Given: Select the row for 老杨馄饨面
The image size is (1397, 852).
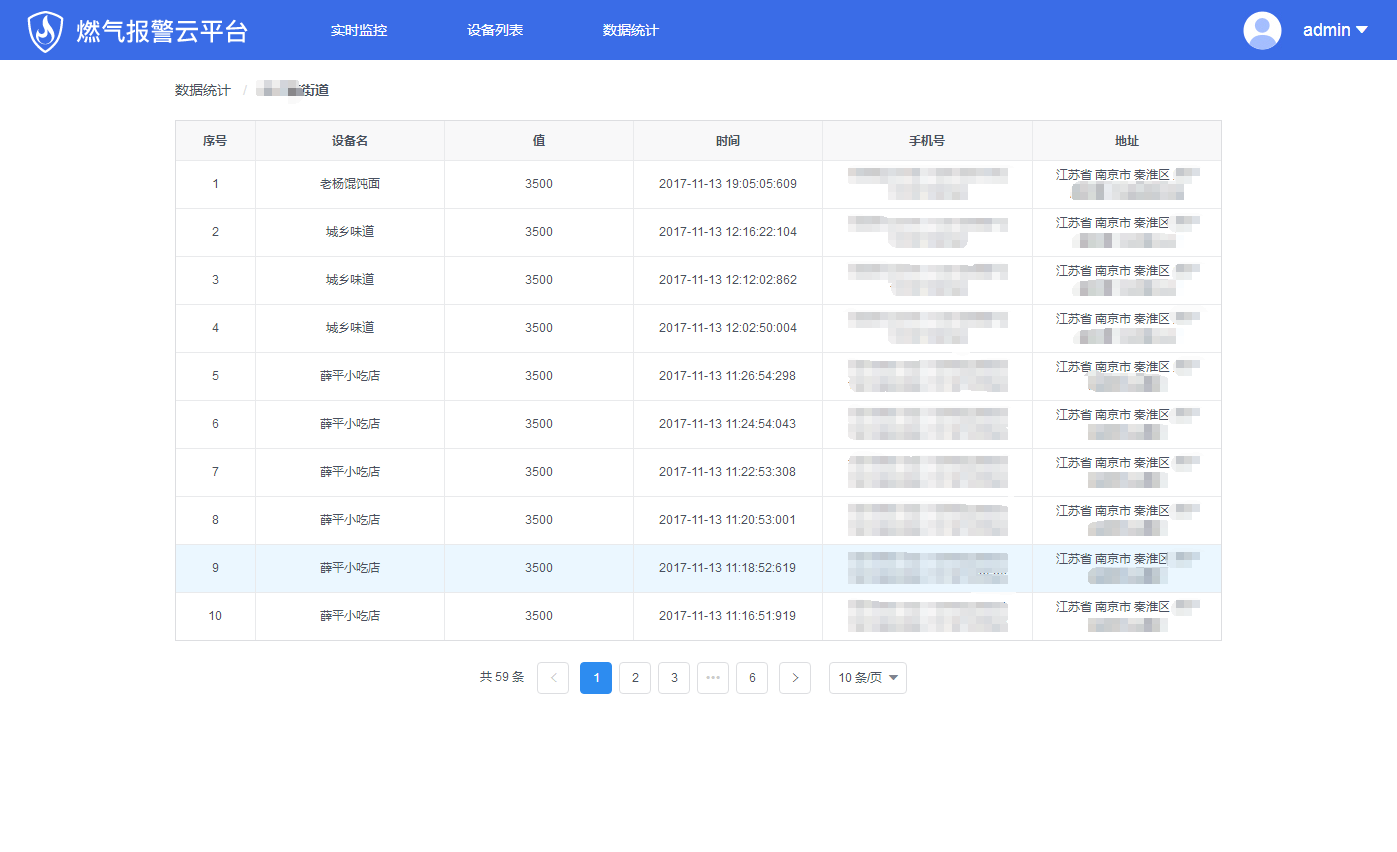Looking at the screenshot, I should (350, 184).
